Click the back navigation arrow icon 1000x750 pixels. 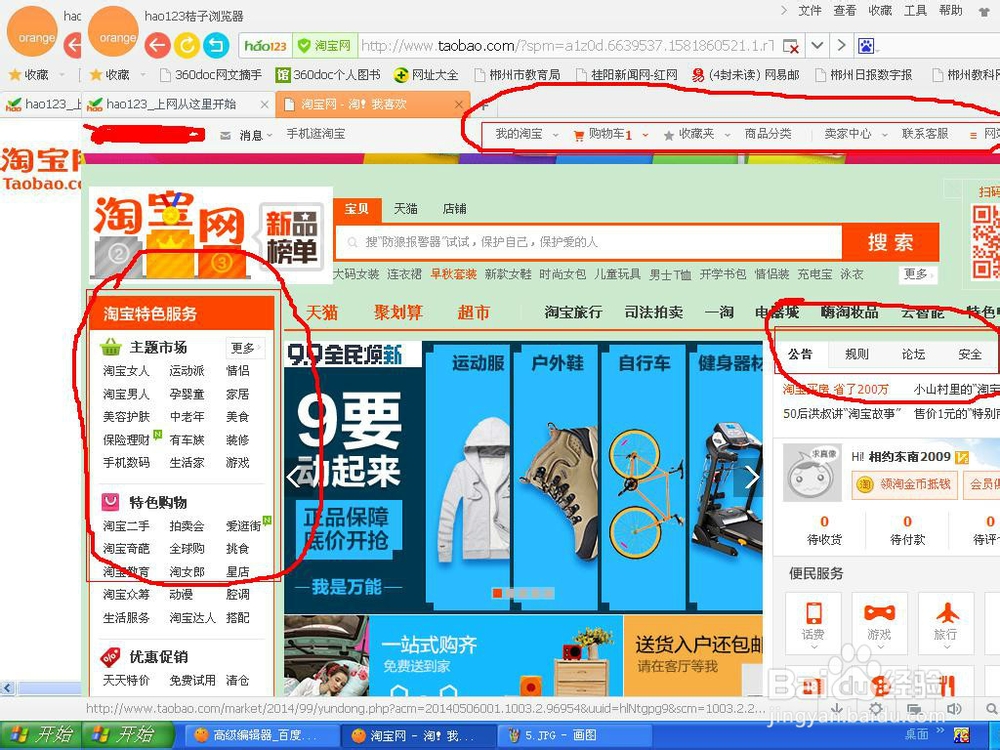158,45
